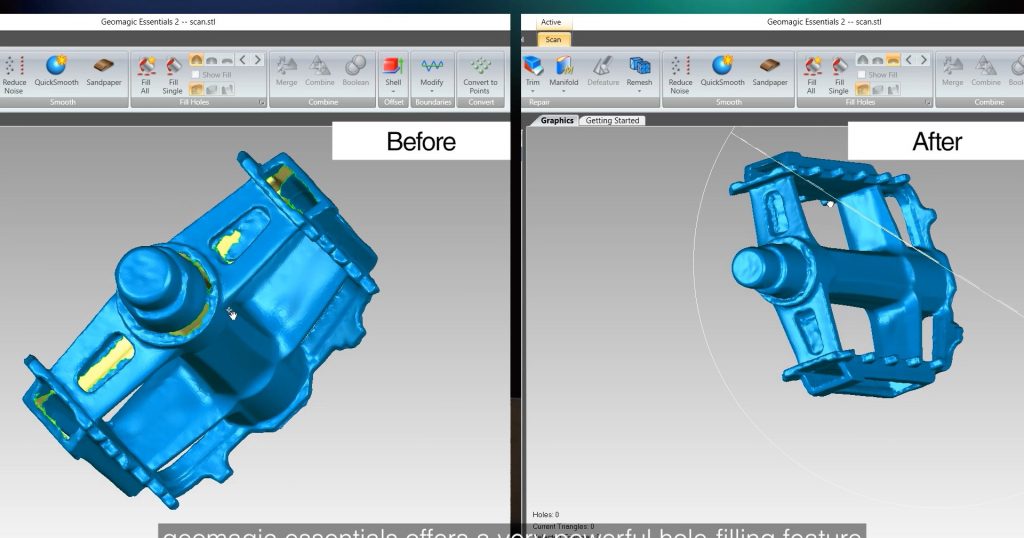Click the 'Current Triangles: 0' status text

pyautogui.click(x=563, y=526)
